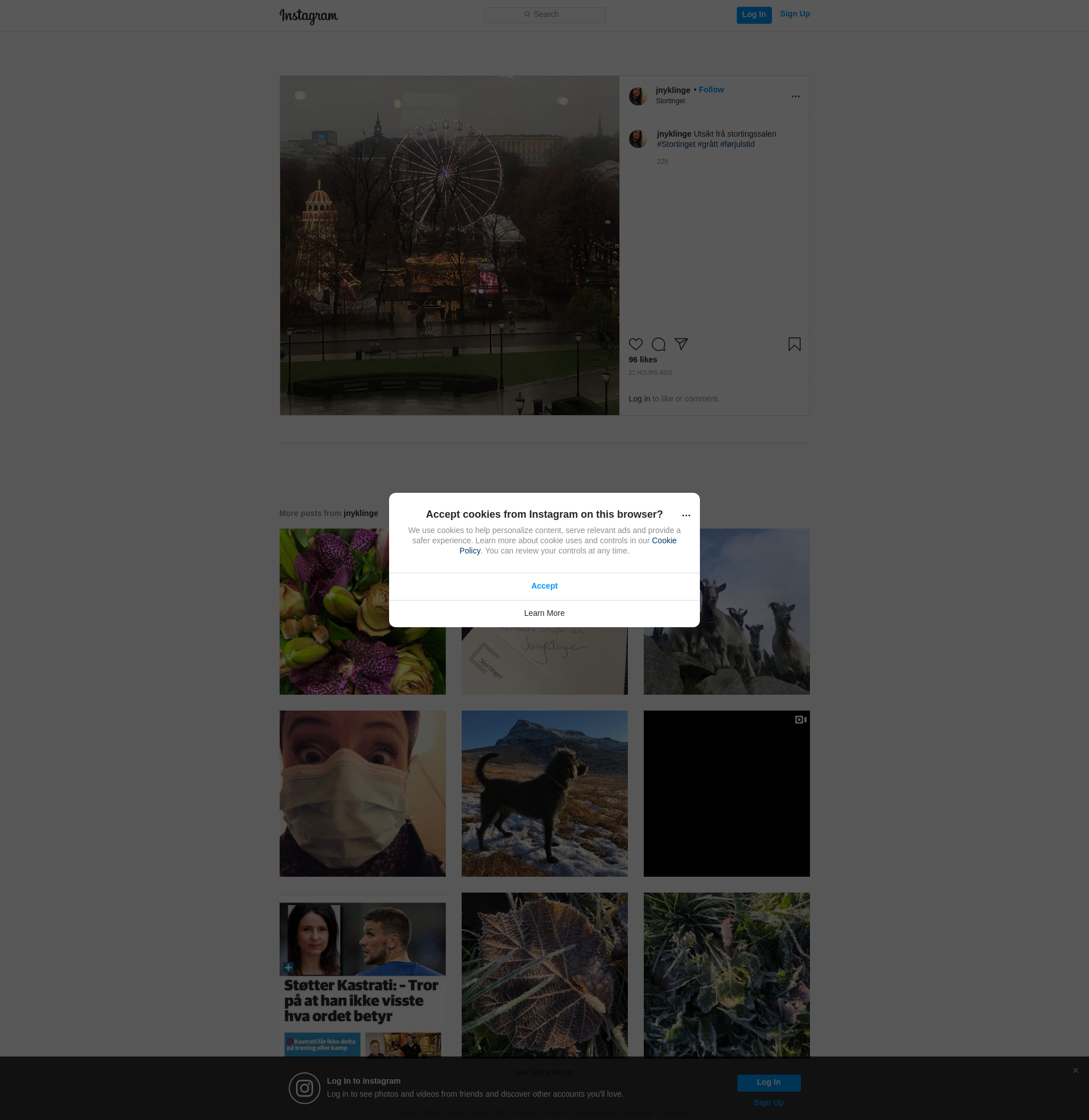
Task: Open jnyklinge profile avatar in post header
Action: 638,96
